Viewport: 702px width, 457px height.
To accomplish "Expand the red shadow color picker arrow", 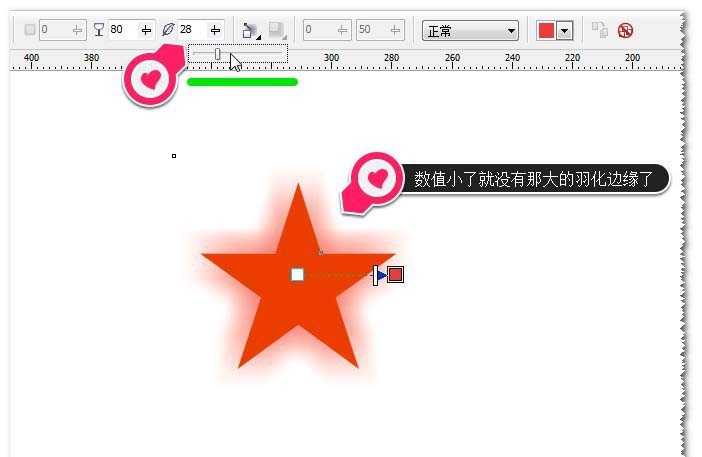I will tap(564, 30).
